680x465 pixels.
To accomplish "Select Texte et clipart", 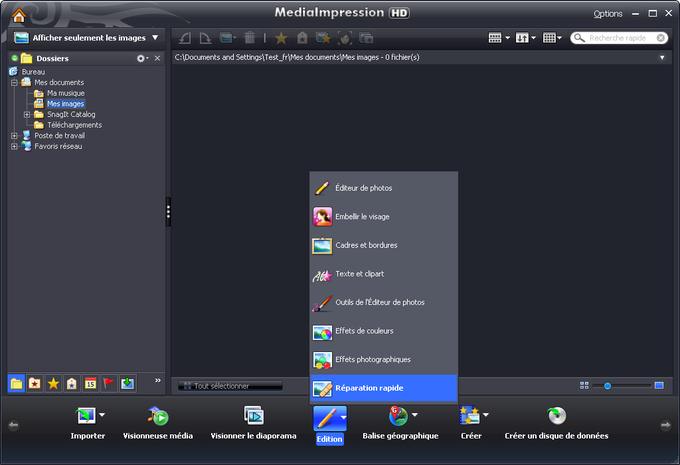I will click(x=384, y=274).
